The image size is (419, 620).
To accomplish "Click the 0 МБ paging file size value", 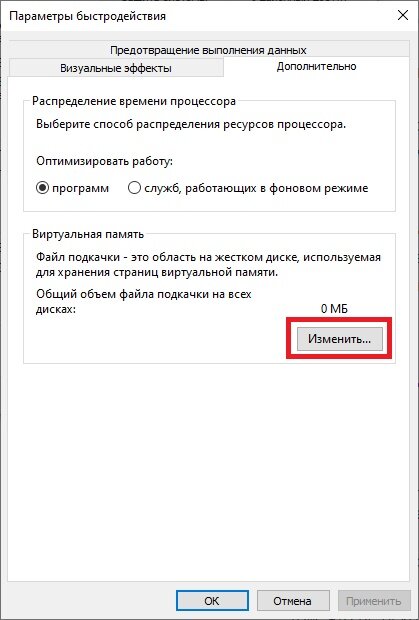I will [x=334, y=308].
